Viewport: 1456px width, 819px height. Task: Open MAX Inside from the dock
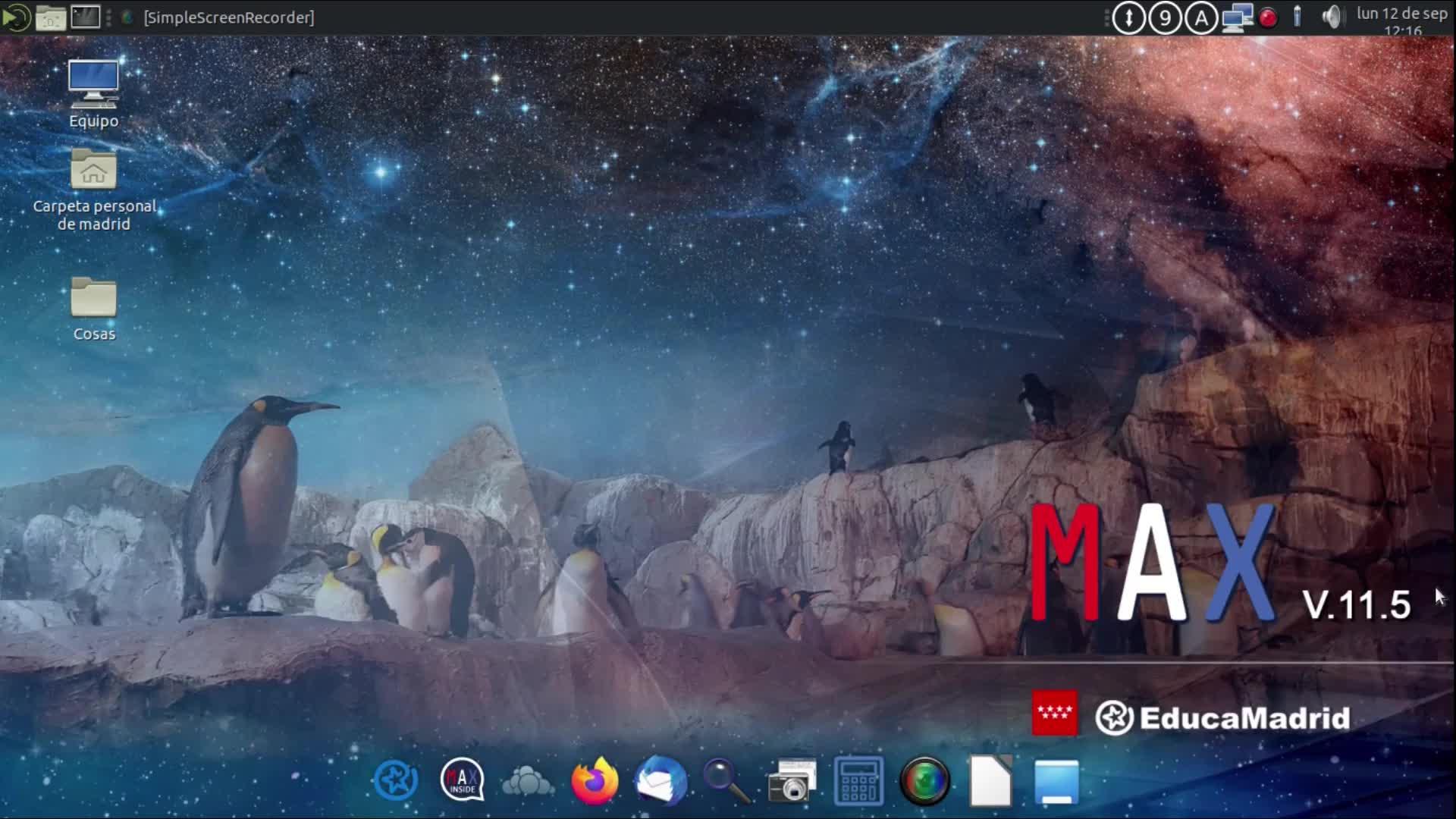(462, 780)
